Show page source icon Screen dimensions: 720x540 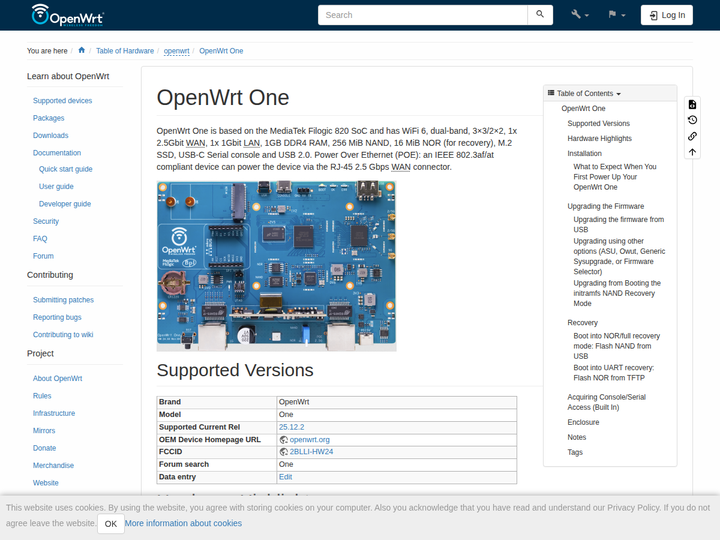(x=692, y=105)
